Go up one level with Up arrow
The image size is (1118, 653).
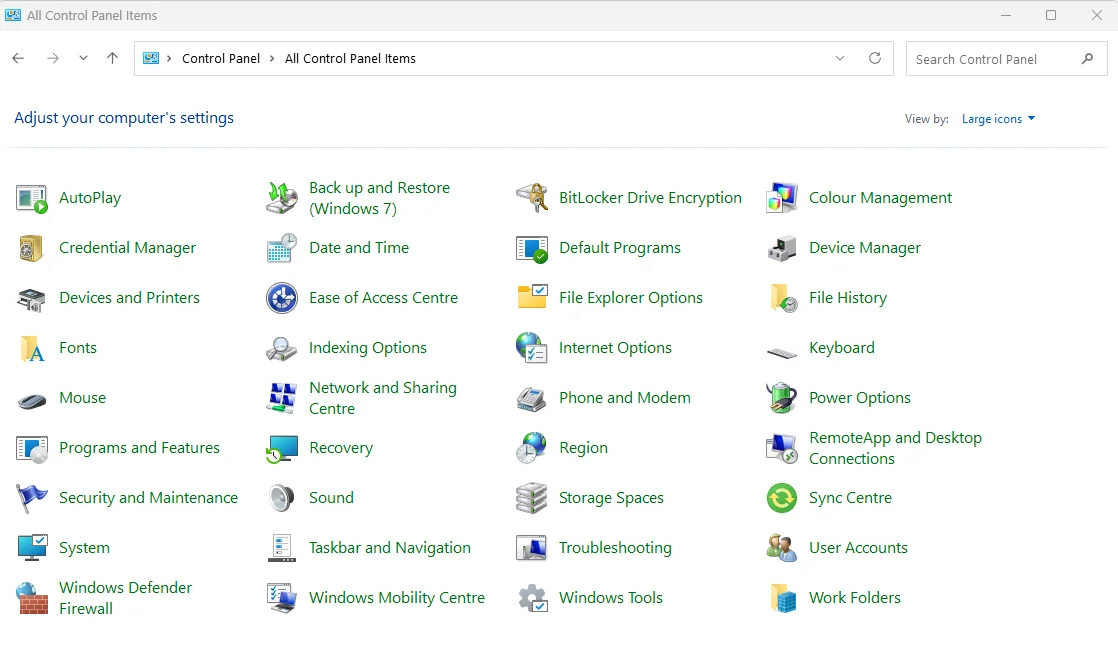[x=113, y=58]
